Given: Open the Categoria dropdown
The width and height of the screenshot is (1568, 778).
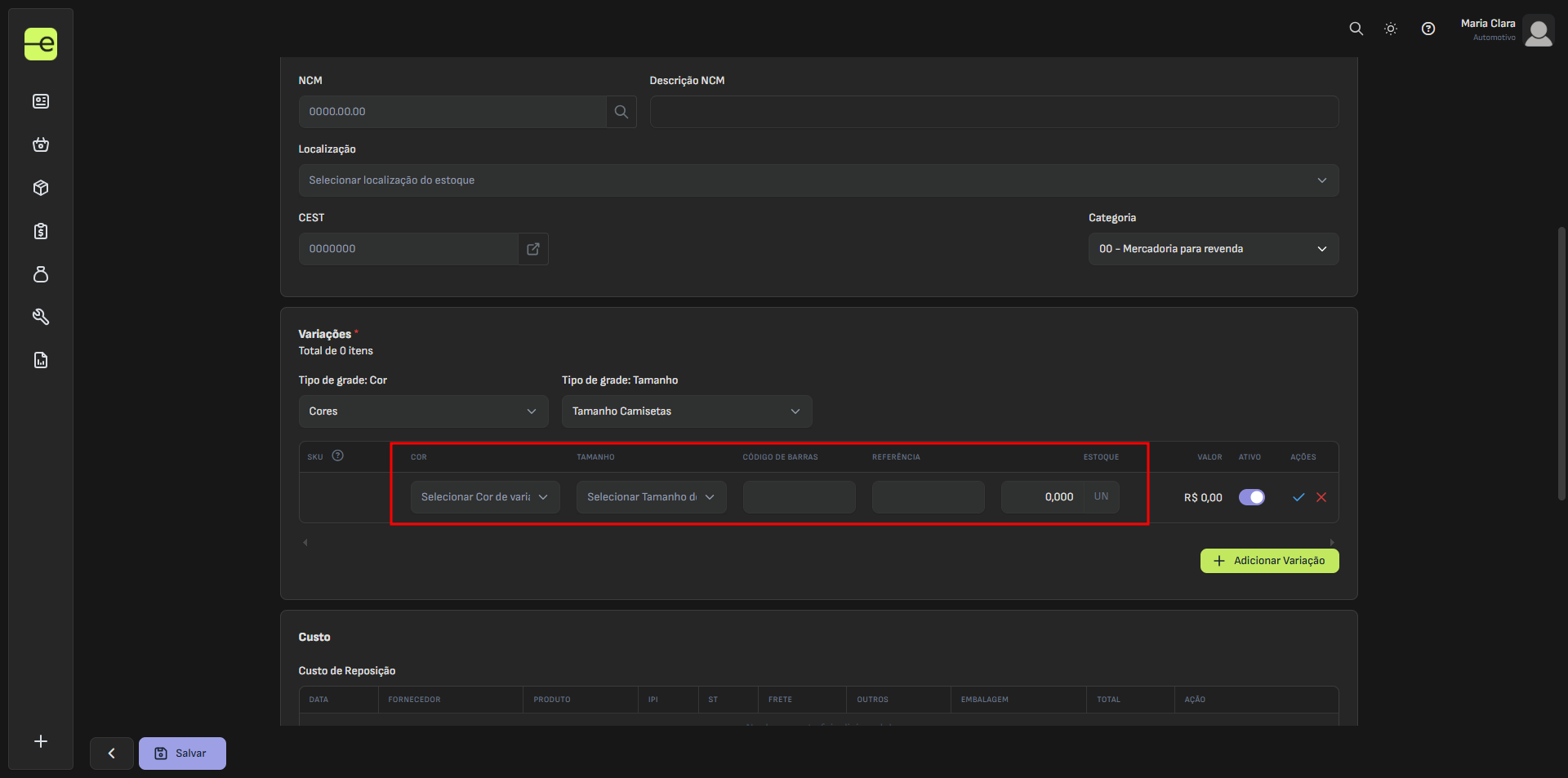Looking at the screenshot, I should (1213, 249).
